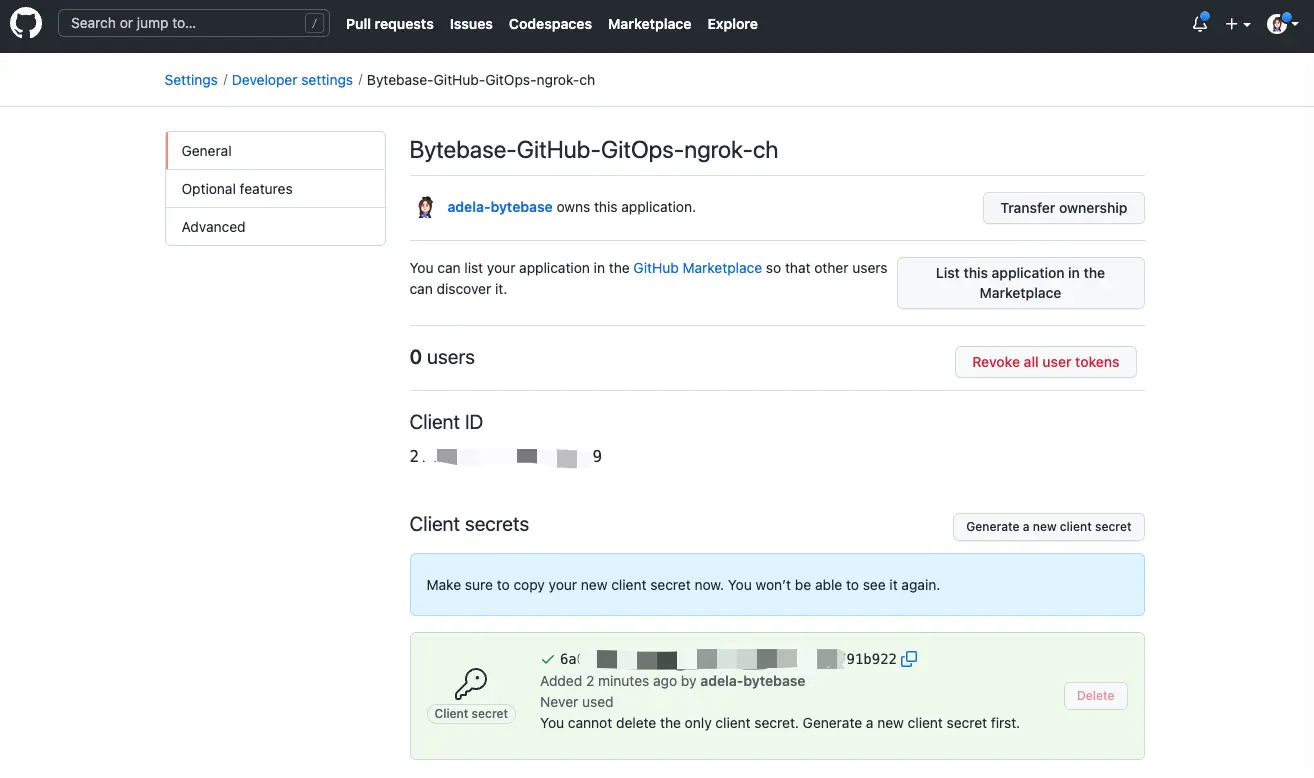Click the slash shortcut icon in the search bar

coord(315,21)
